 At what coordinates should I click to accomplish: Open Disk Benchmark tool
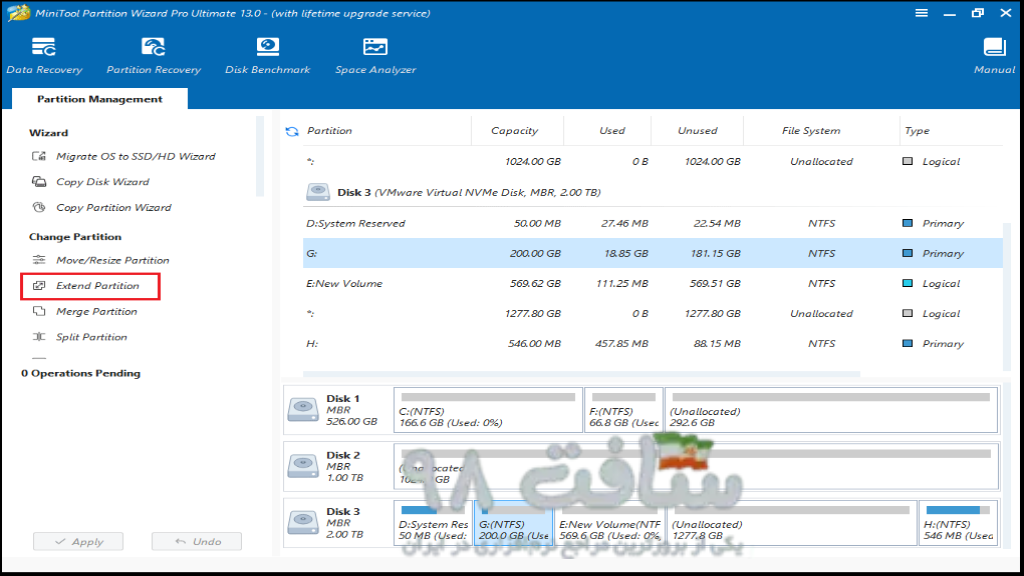[267, 56]
